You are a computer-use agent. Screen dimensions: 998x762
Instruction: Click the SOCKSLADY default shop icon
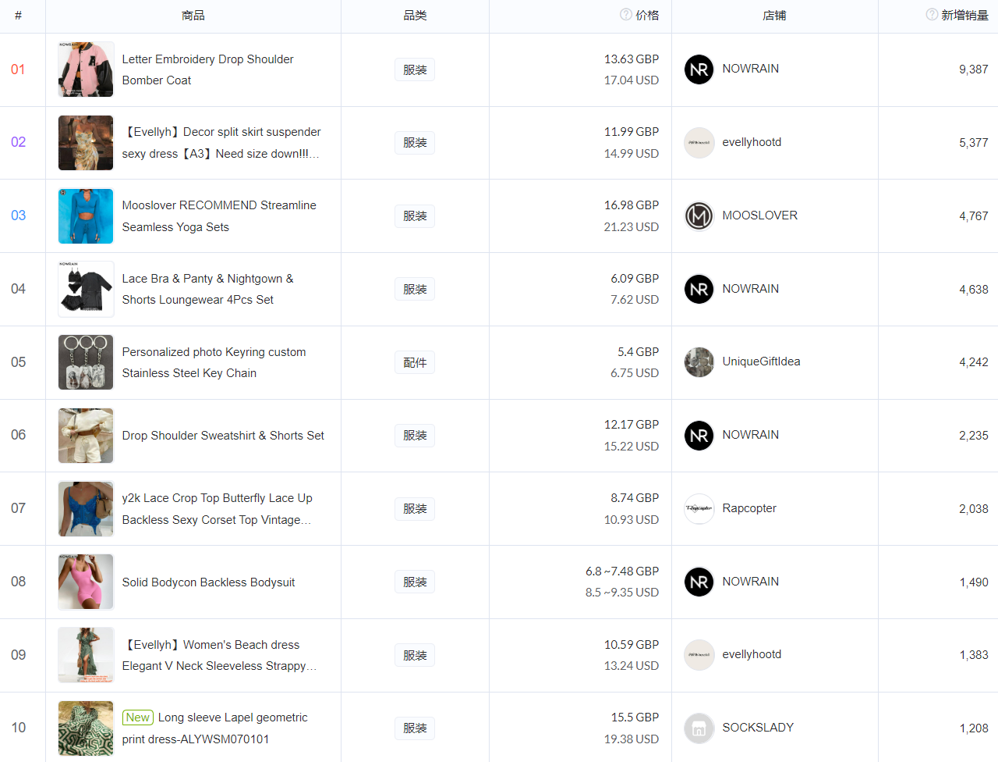(699, 728)
